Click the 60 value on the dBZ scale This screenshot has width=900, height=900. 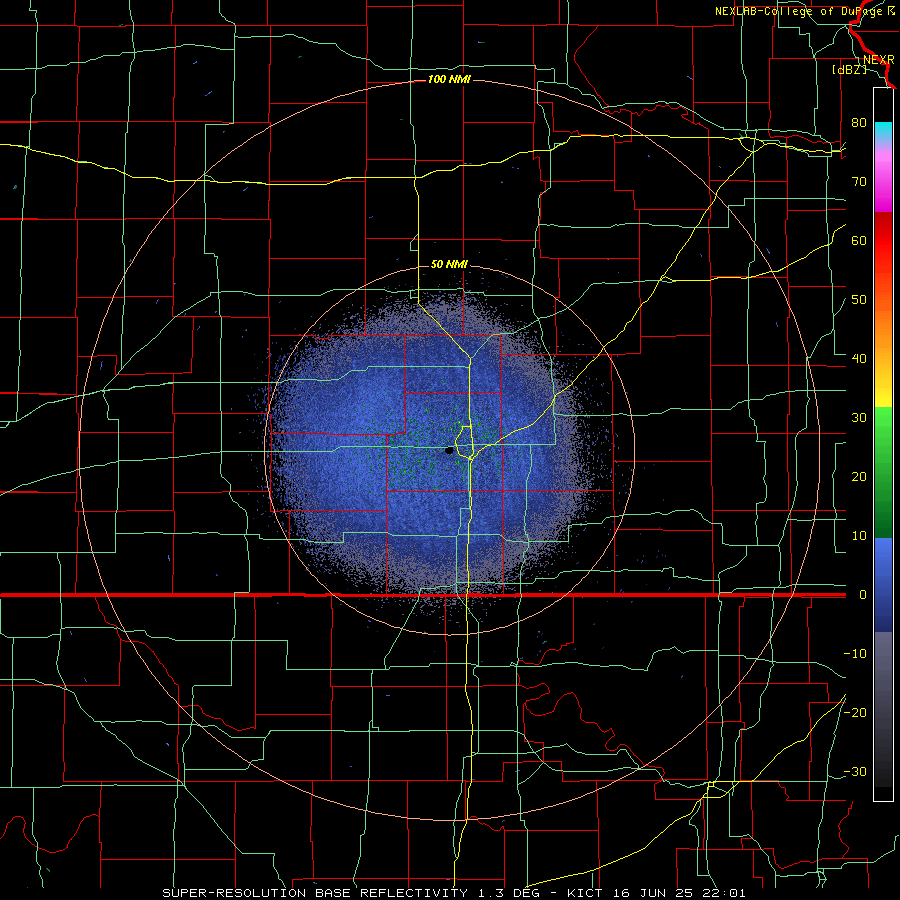pyautogui.click(x=859, y=240)
